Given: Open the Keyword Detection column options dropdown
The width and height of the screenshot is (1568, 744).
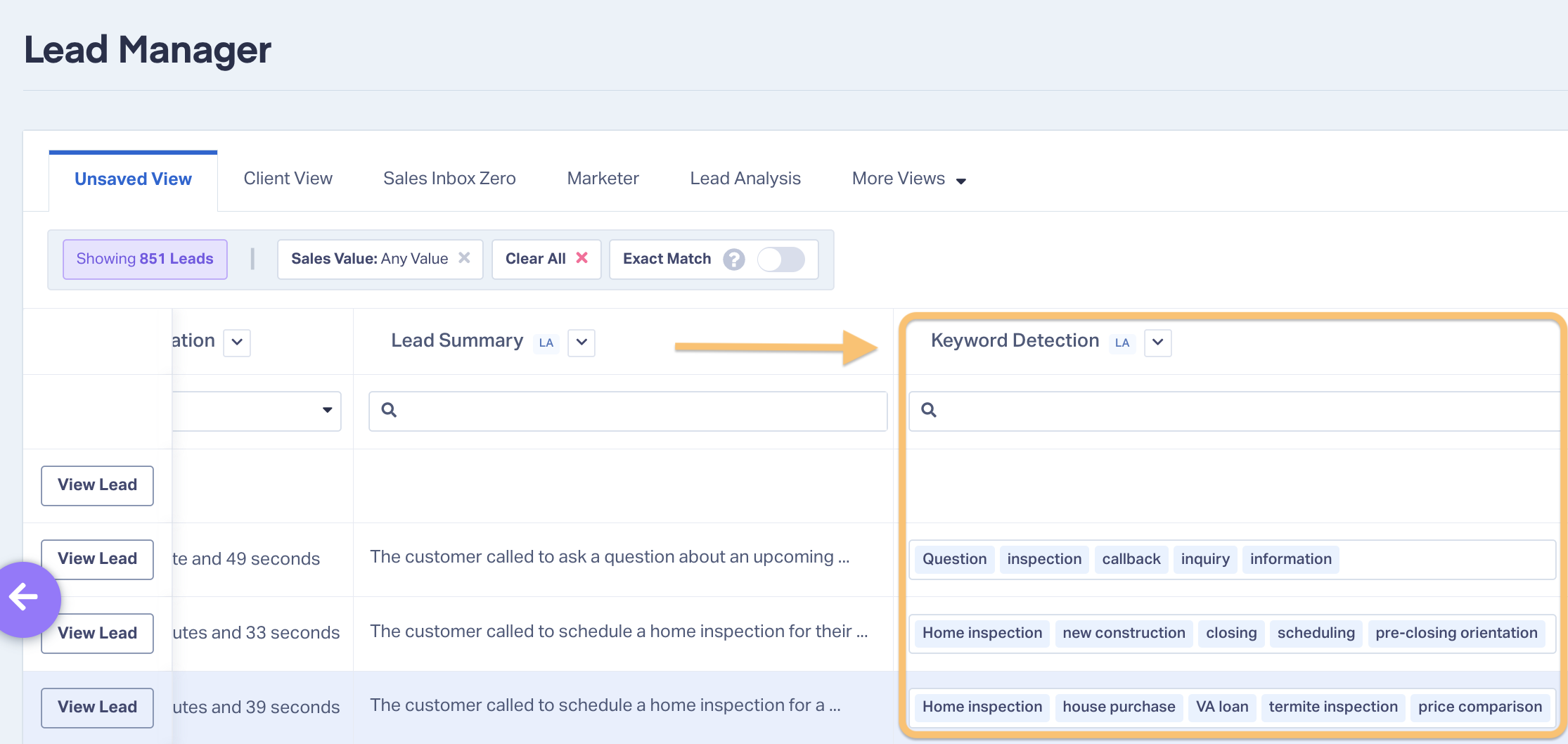Looking at the screenshot, I should pos(1157,342).
